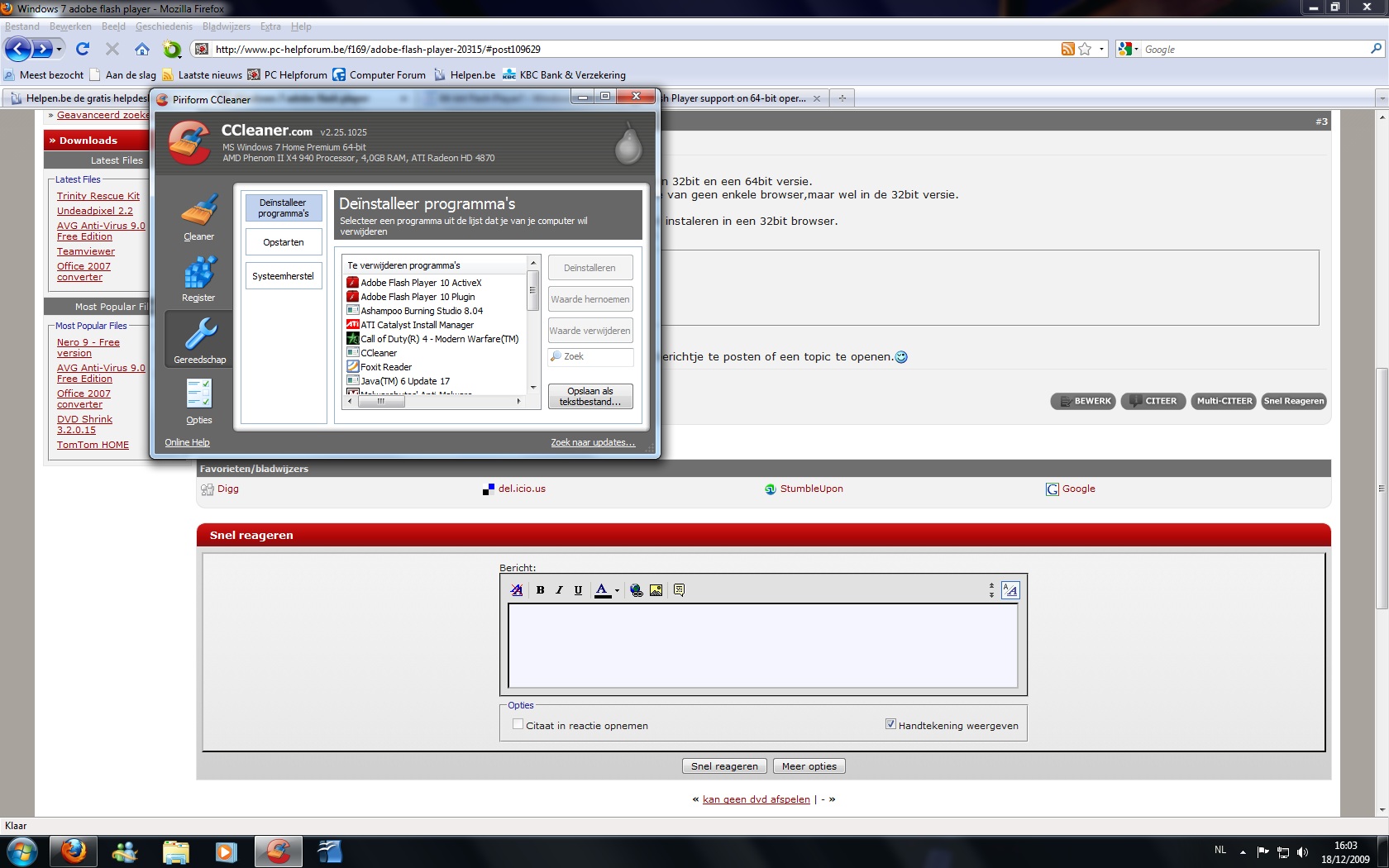Viewport: 1389px width, 868px height.
Task: Click the remove formatting icon in reply editor
Action: (x=517, y=590)
